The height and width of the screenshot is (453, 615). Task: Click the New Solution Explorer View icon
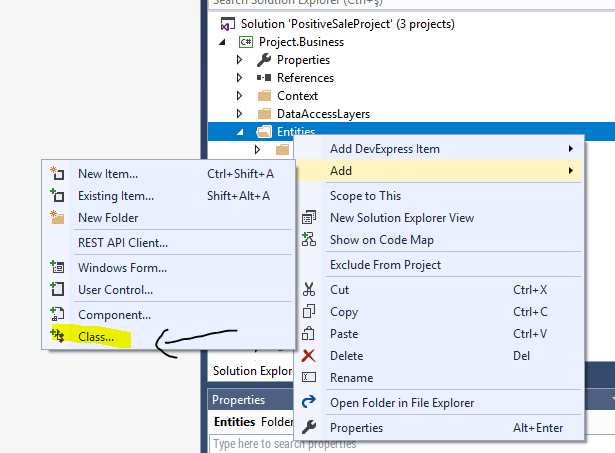309,217
